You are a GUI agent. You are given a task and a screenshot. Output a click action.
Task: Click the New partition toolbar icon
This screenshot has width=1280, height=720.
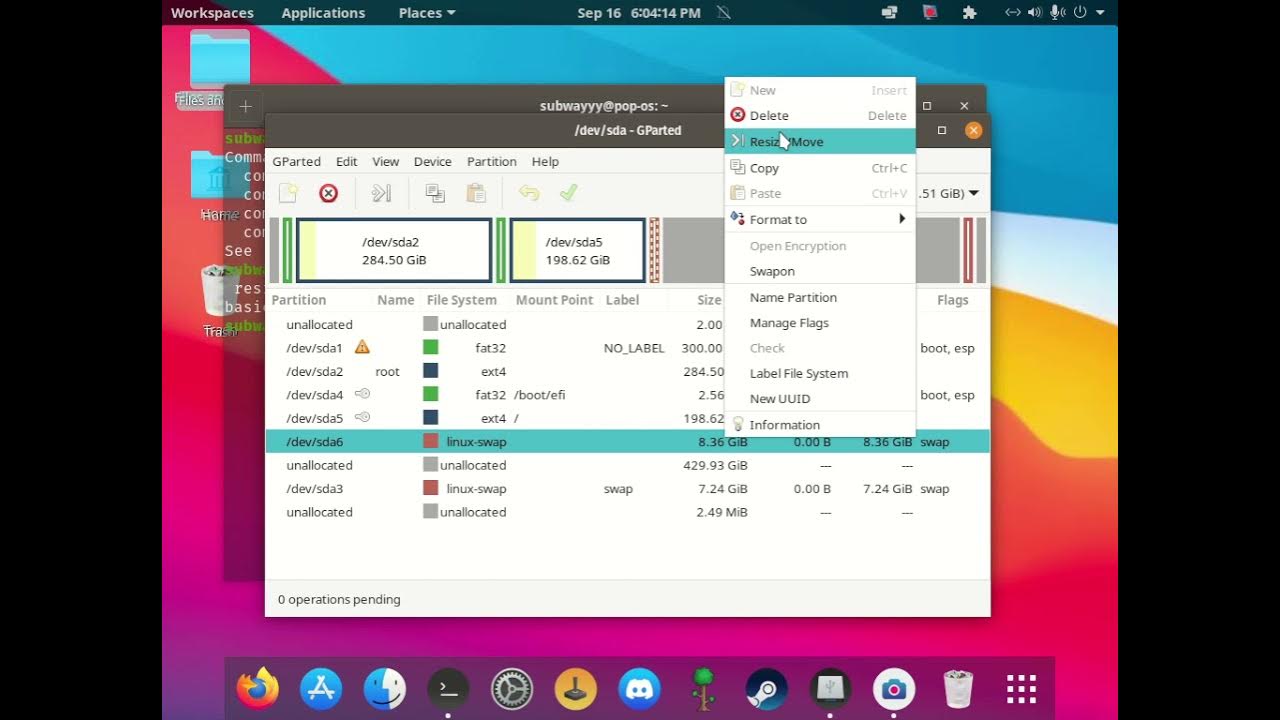click(x=289, y=193)
